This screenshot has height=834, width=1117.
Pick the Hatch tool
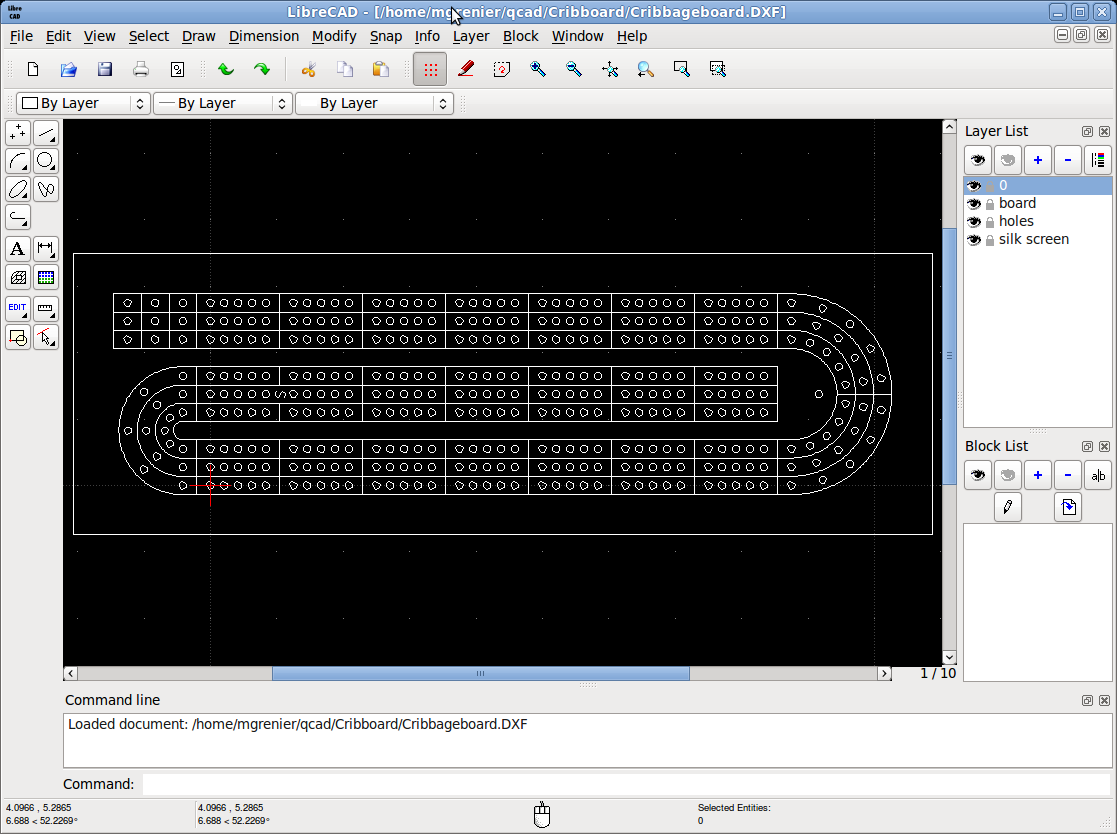(17, 277)
